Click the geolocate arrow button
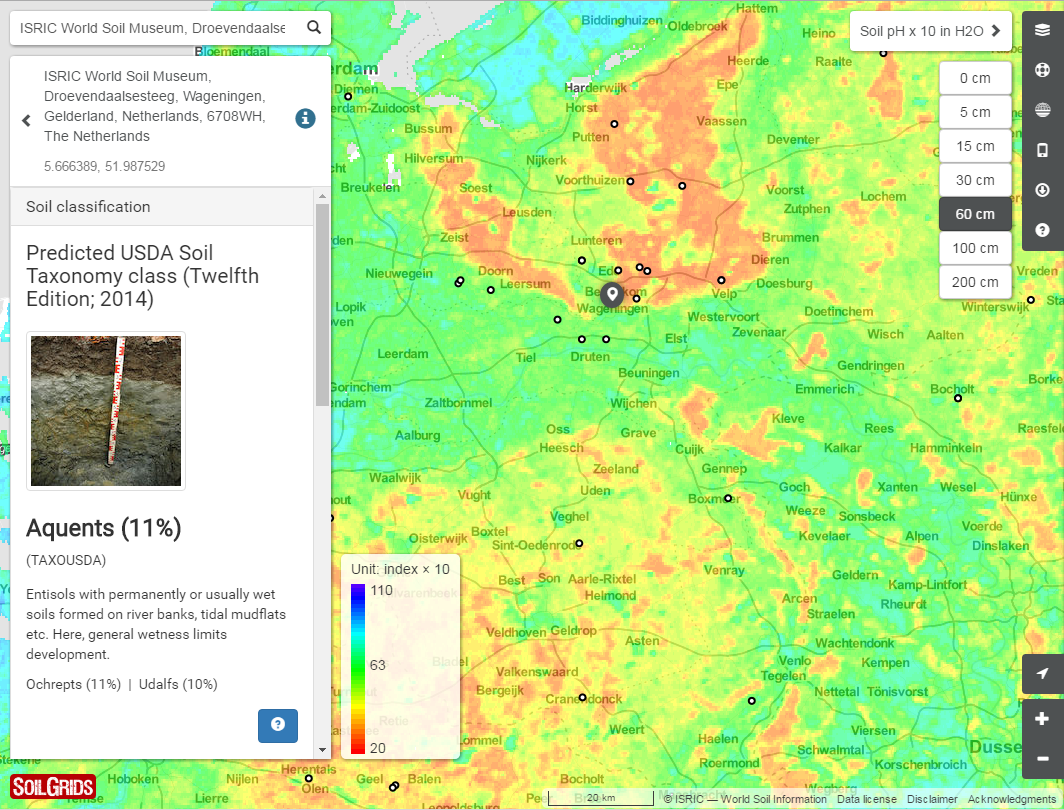Screen dimensions: 1064x810 (x=1043, y=674)
